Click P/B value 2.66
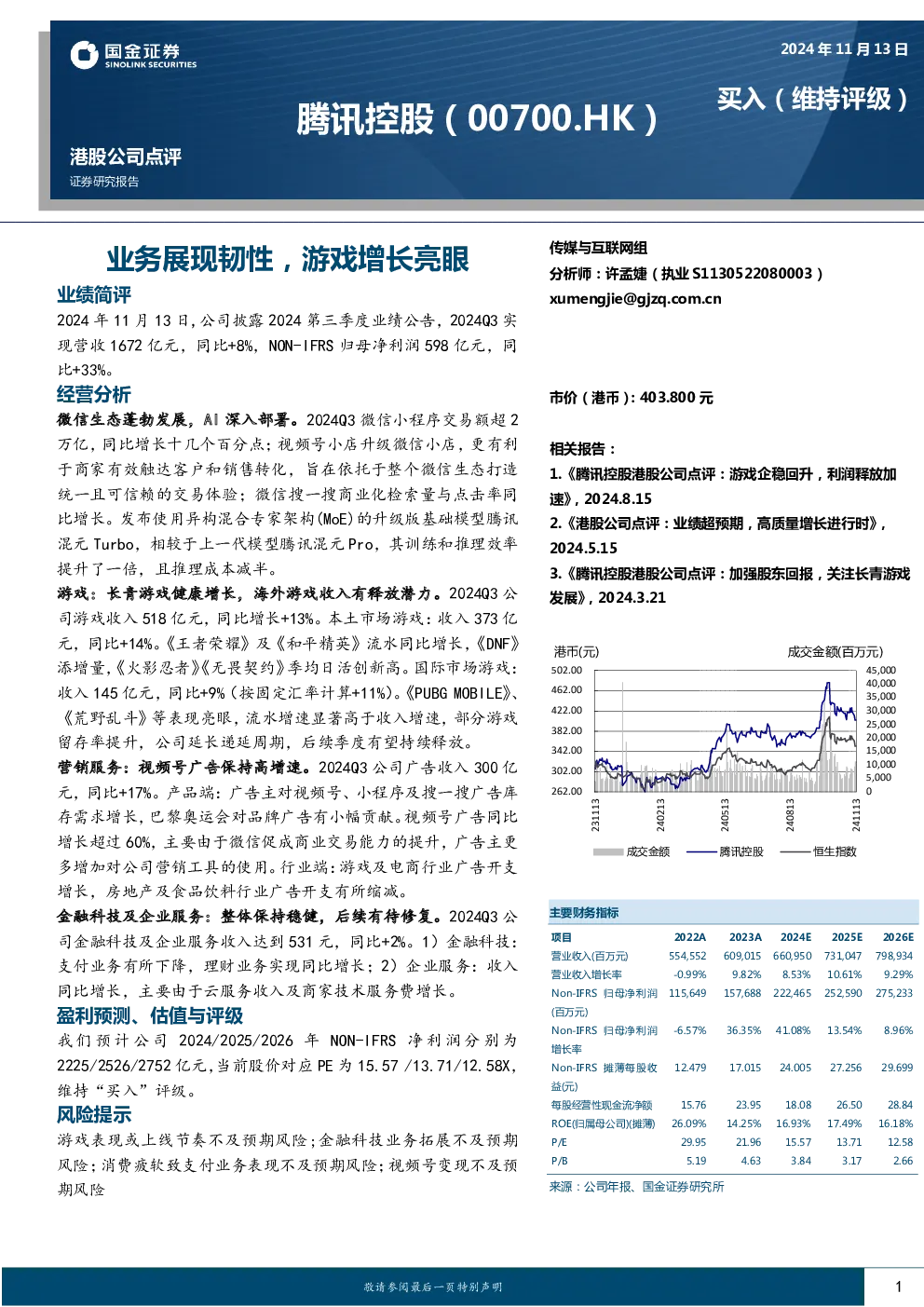This screenshot has height=1307, width=924. pyautogui.click(x=903, y=1161)
